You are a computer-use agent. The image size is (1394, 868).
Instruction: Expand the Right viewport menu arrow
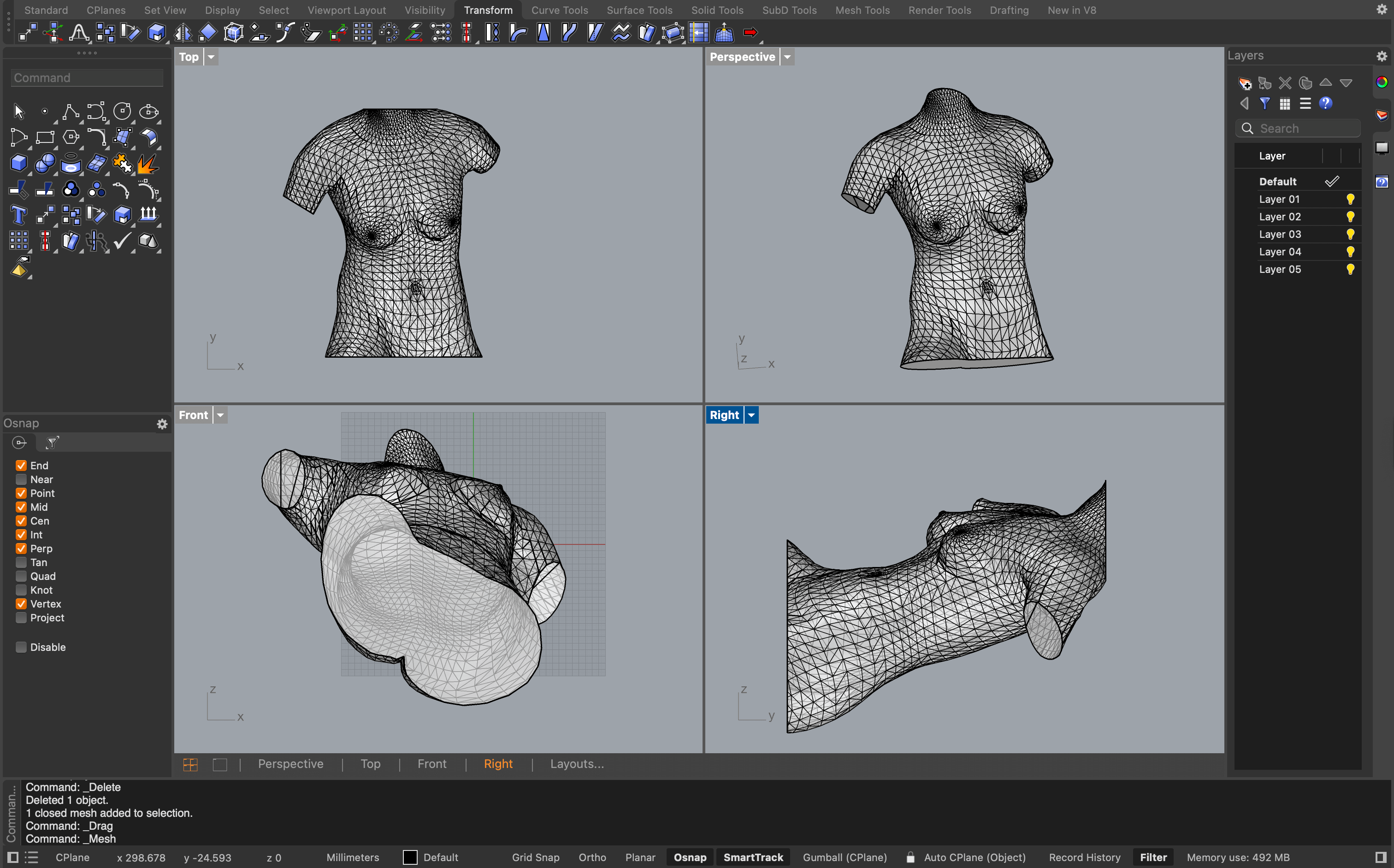click(x=751, y=415)
